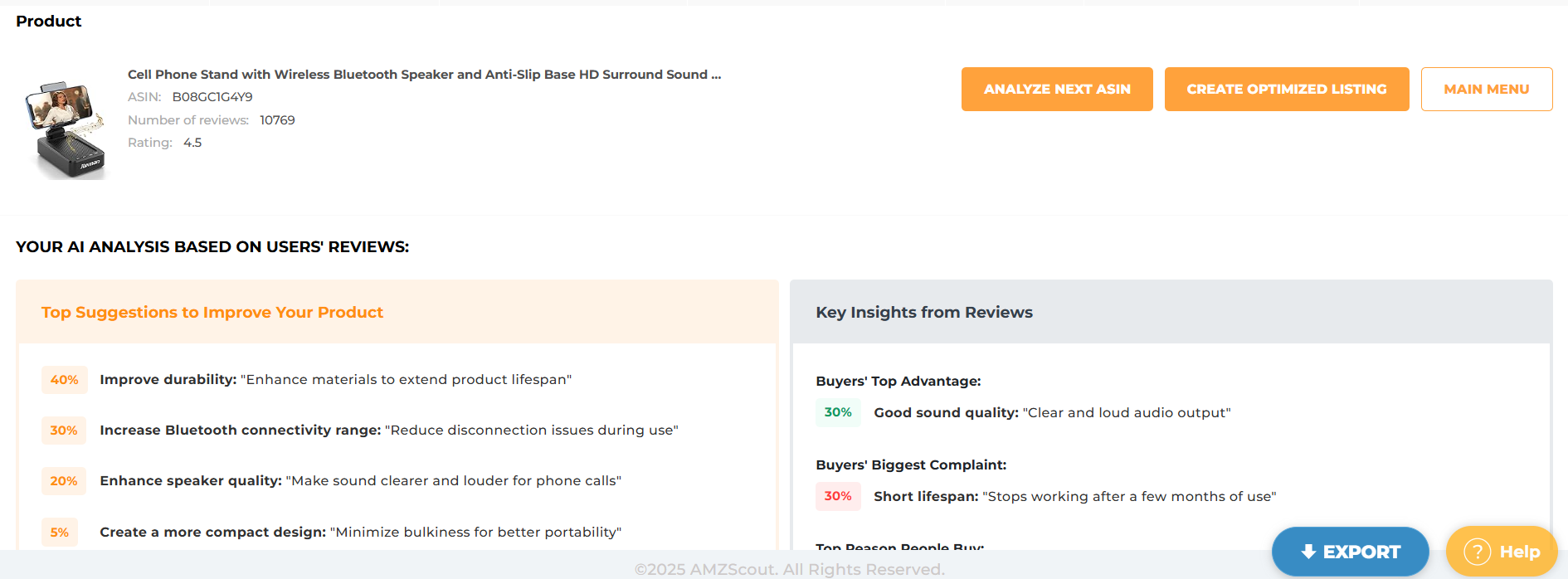Image resolution: width=1568 pixels, height=579 pixels.
Task: Click the ASIN code B08GC1G4Y9
Action: coord(212,96)
